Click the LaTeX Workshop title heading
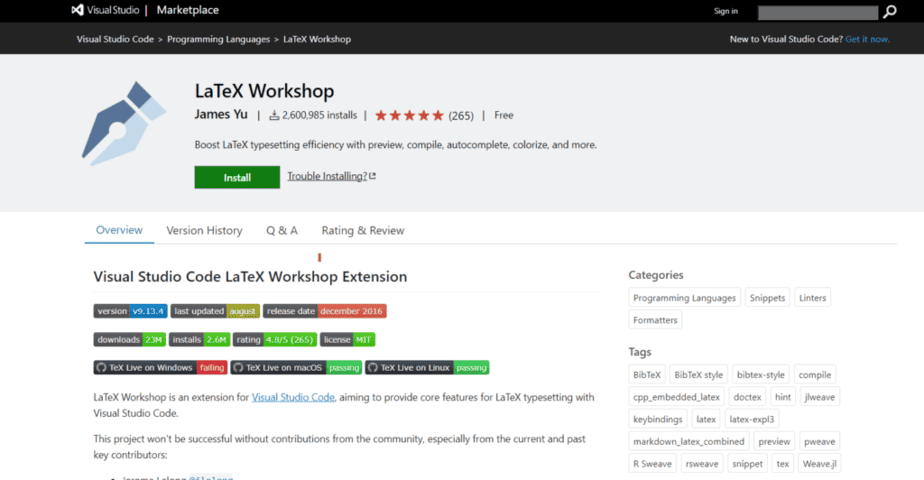 (x=265, y=91)
